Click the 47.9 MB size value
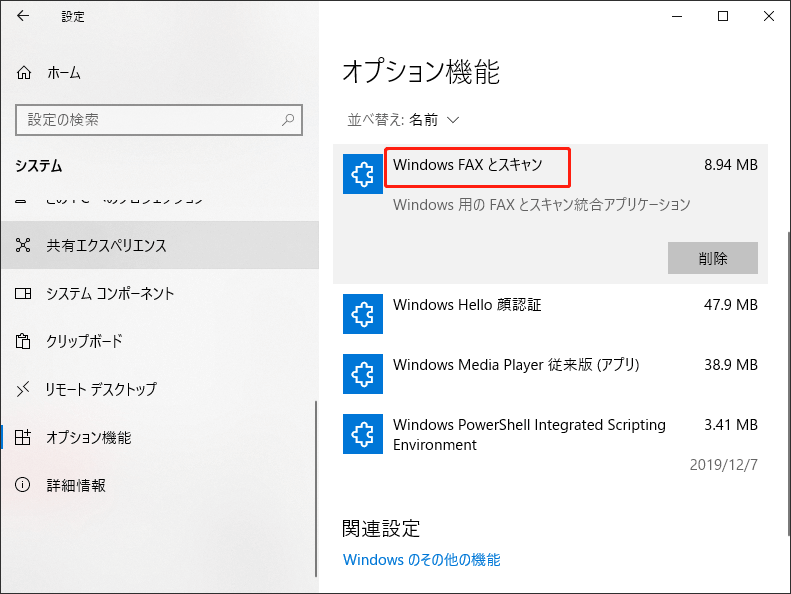The width and height of the screenshot is (791, 594). pyautogui.click(x=731, y=305)
